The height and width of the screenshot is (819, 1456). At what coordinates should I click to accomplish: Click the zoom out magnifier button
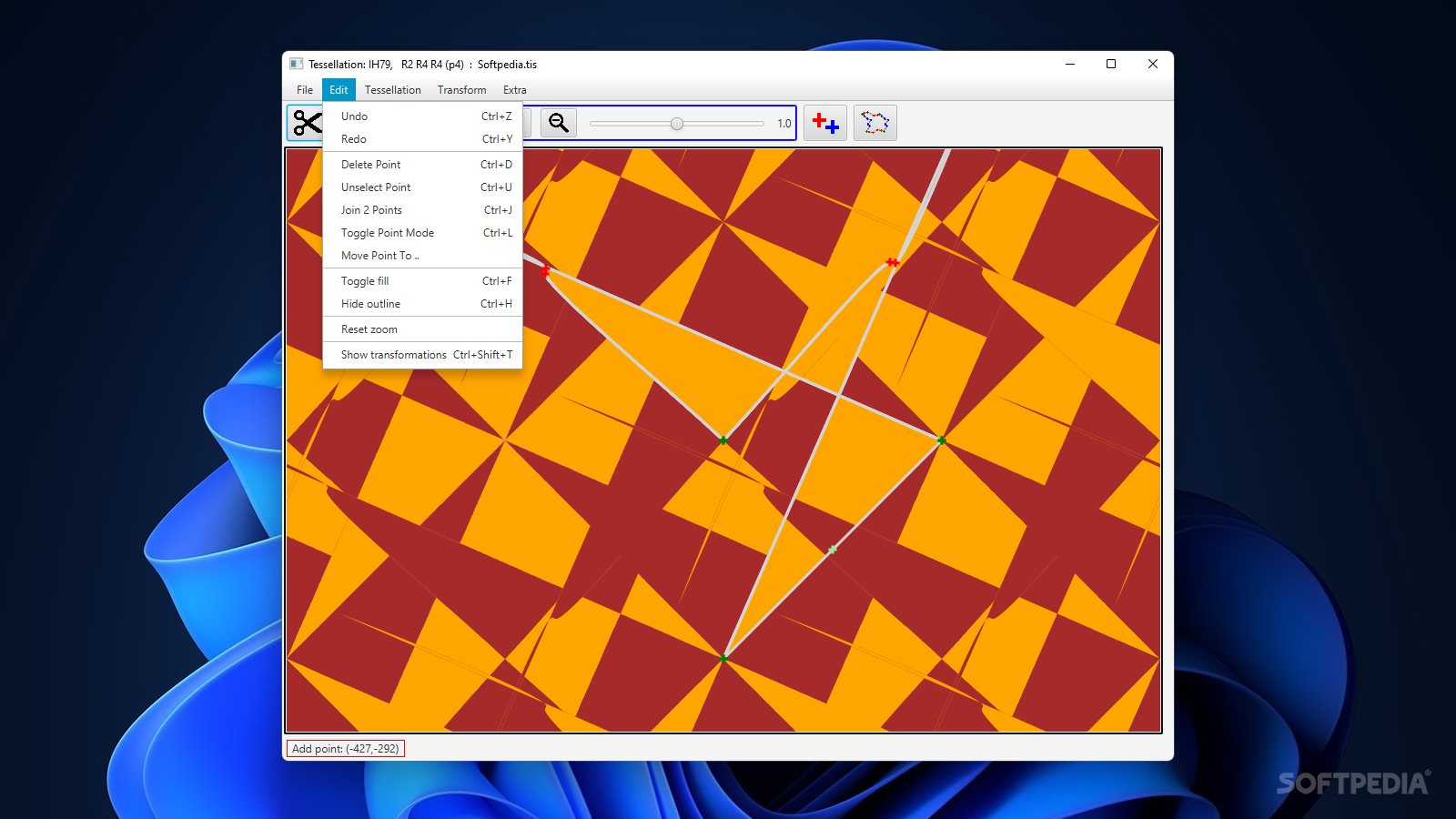pos(559,123)
